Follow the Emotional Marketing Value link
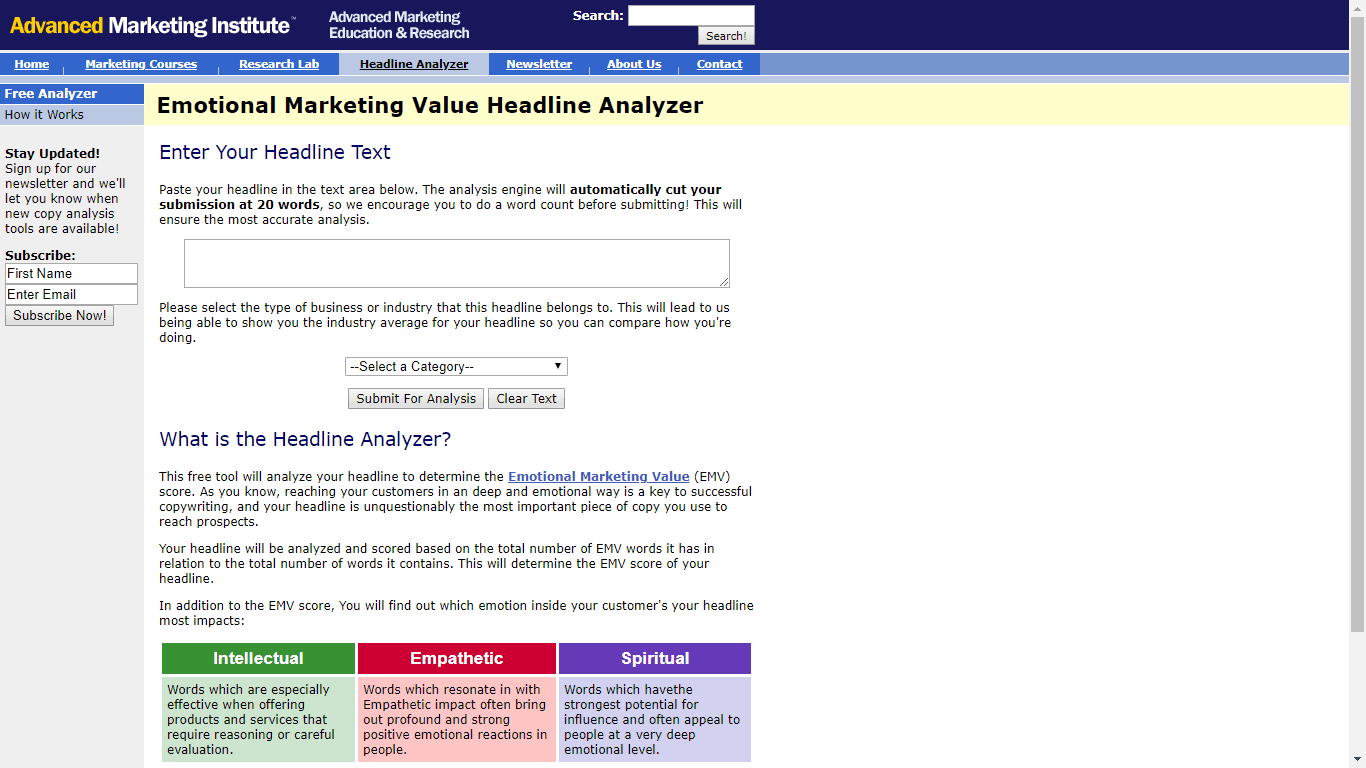The height and width of the screenshot is (768, 1366). click(x=598, y=477)
